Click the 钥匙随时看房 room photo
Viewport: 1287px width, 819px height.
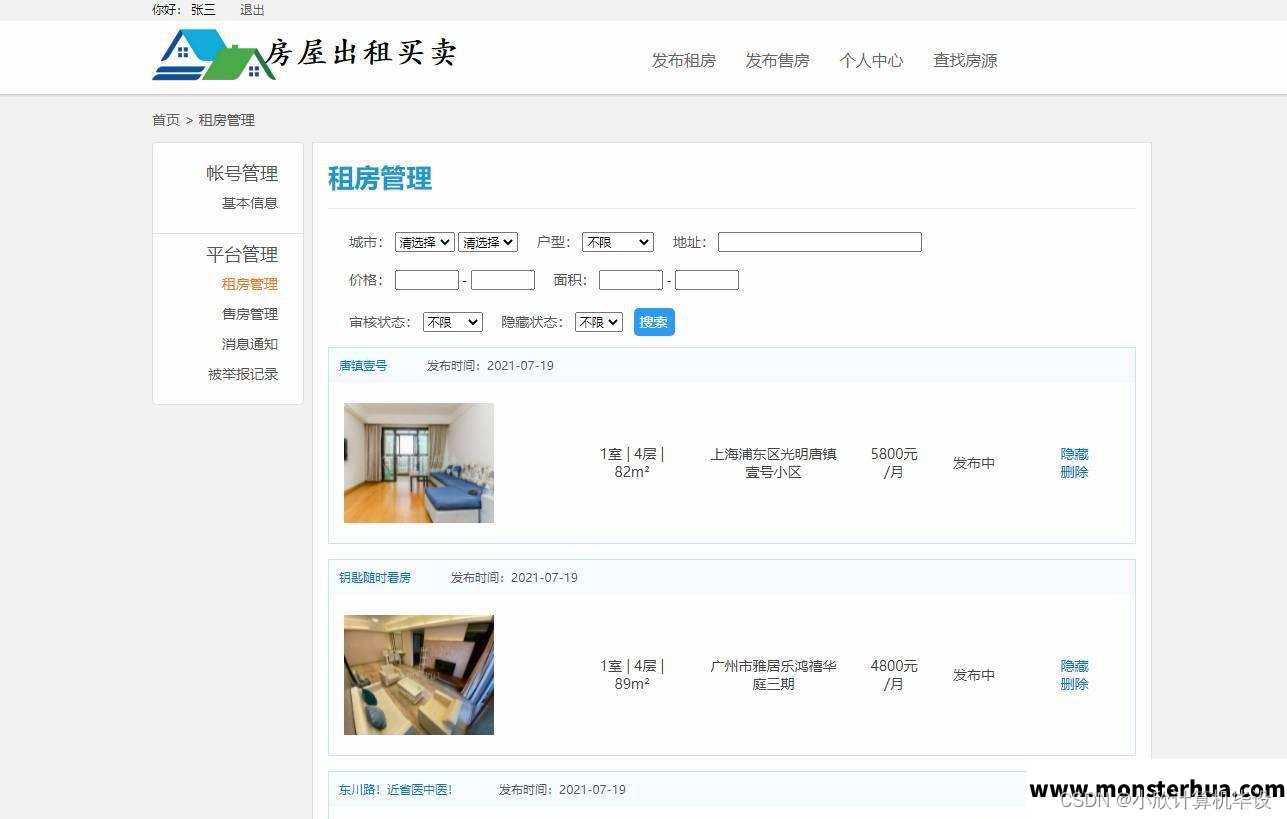click(419, 675)
